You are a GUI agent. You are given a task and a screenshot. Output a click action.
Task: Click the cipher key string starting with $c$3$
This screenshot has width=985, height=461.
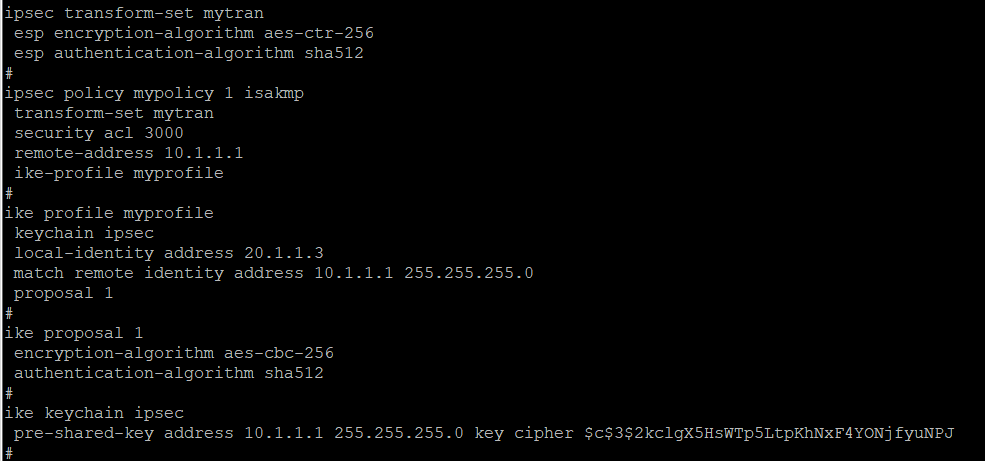769,433
